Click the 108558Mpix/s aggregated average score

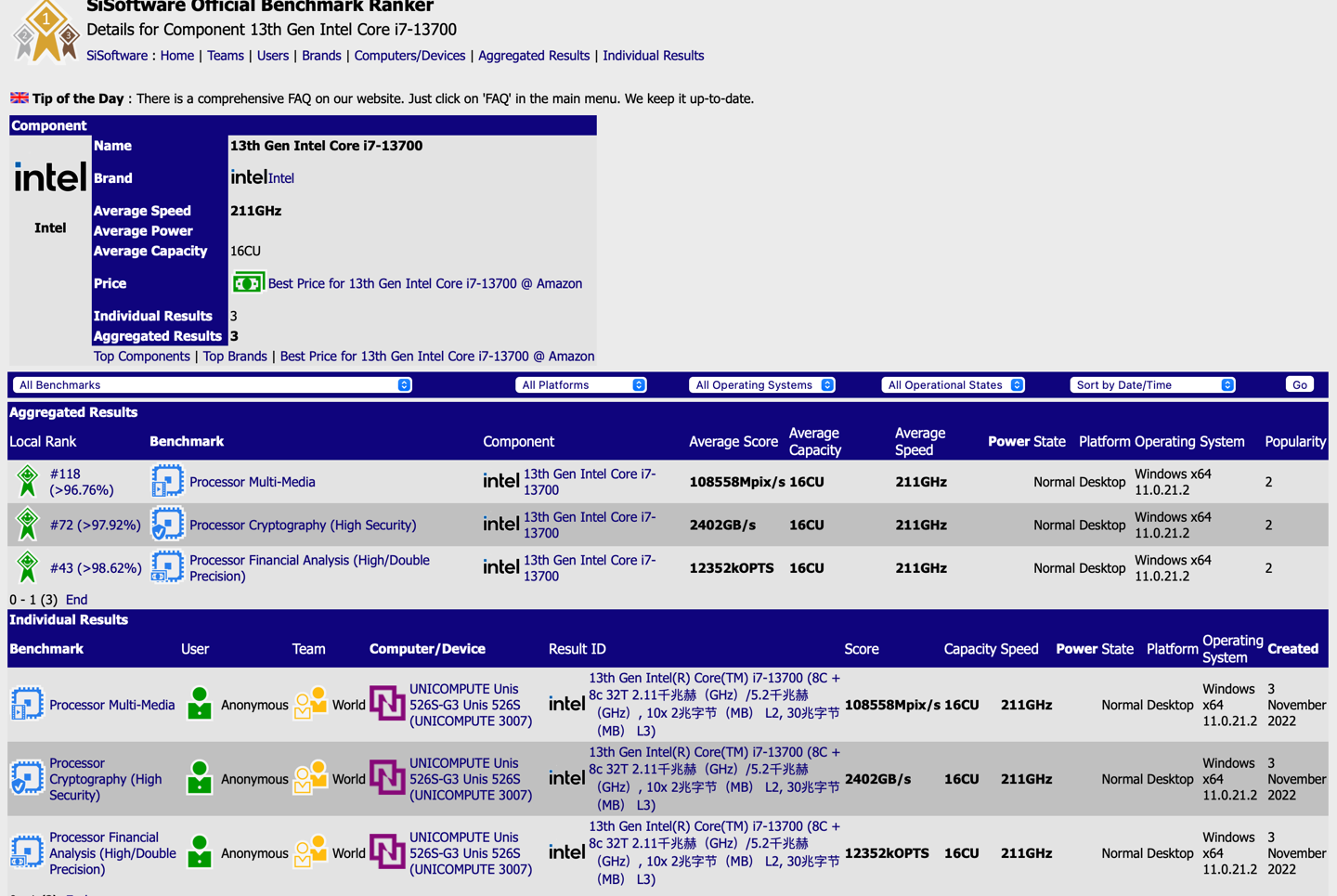737,482
